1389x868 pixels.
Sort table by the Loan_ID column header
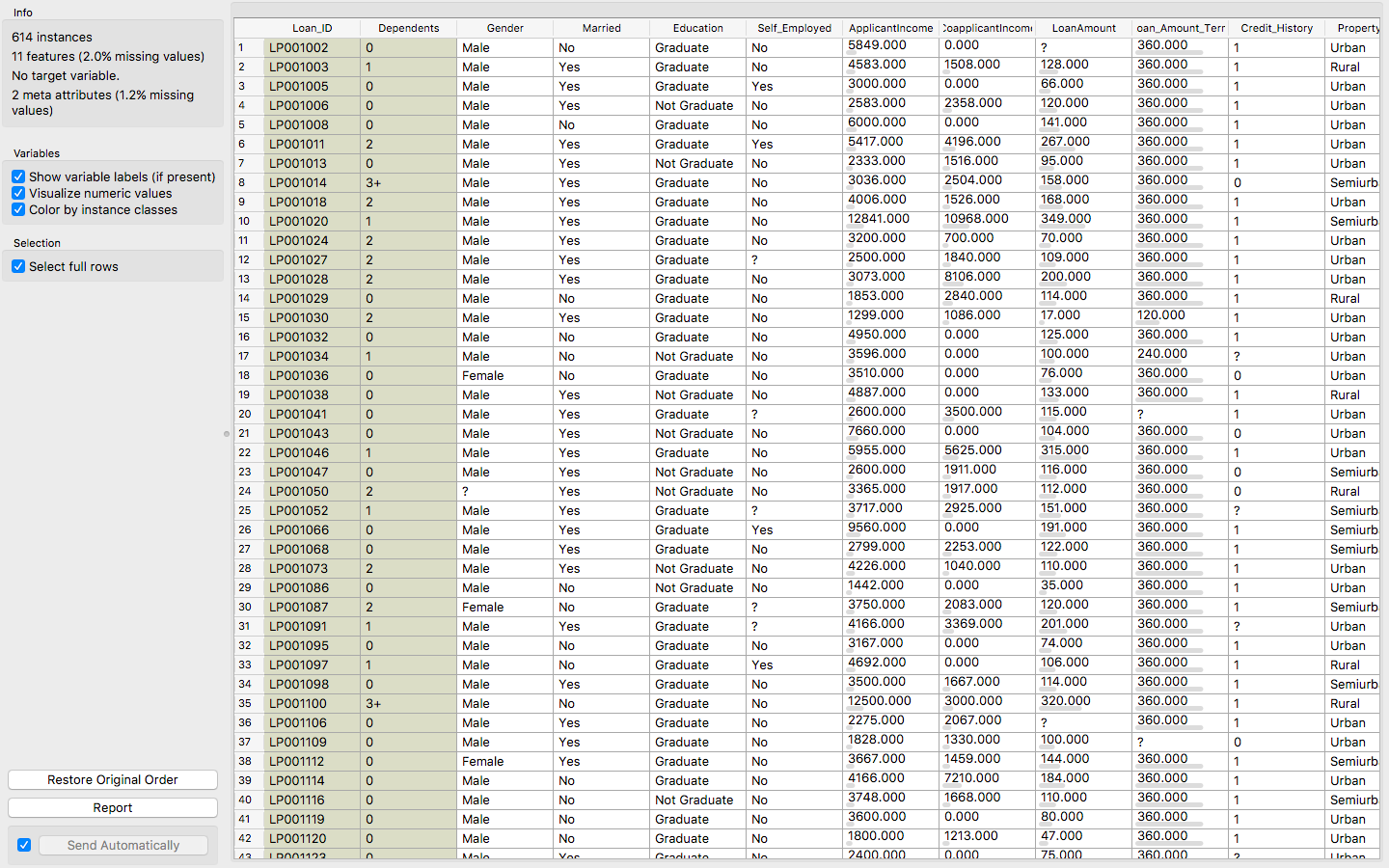pos(312,28)
